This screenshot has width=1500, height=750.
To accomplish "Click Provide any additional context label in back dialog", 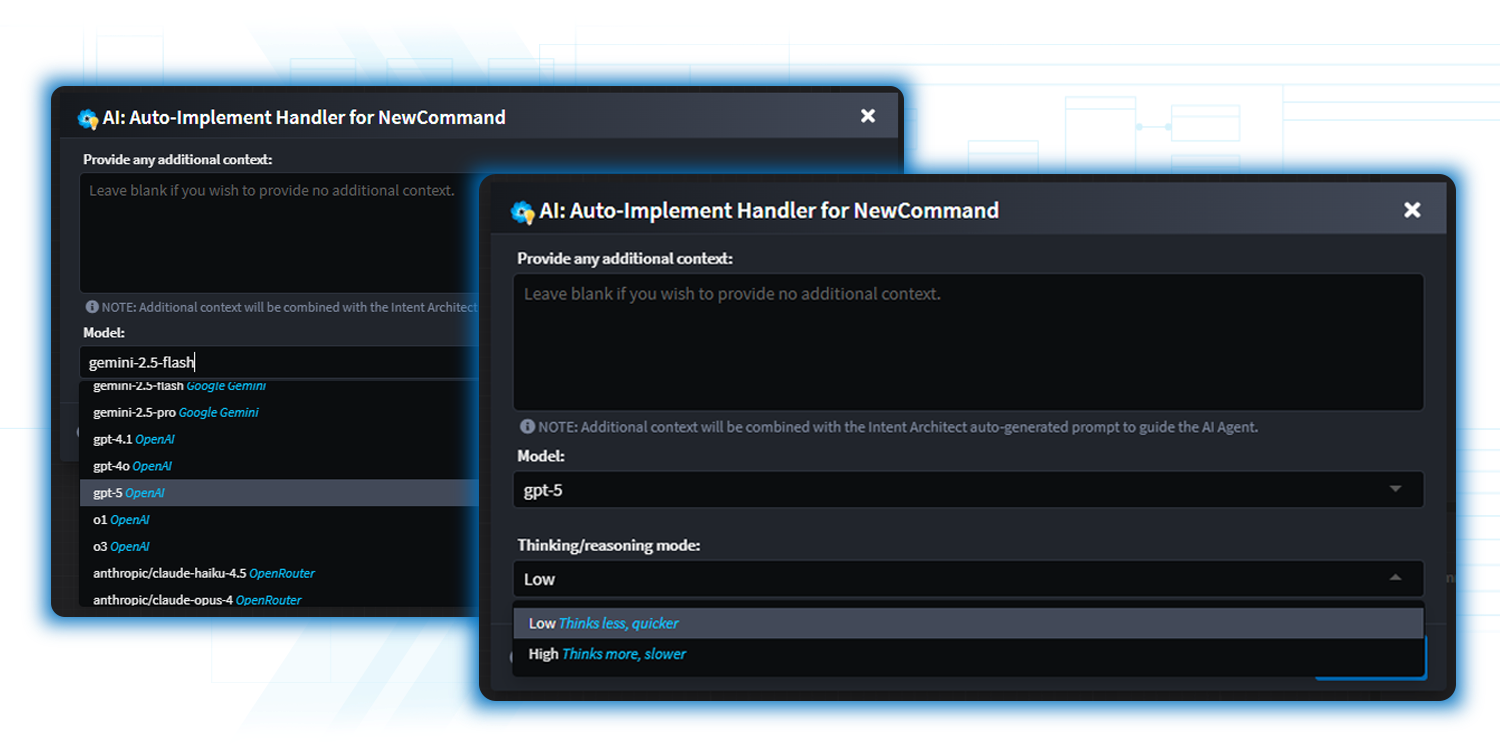I will tap(178, 159).
